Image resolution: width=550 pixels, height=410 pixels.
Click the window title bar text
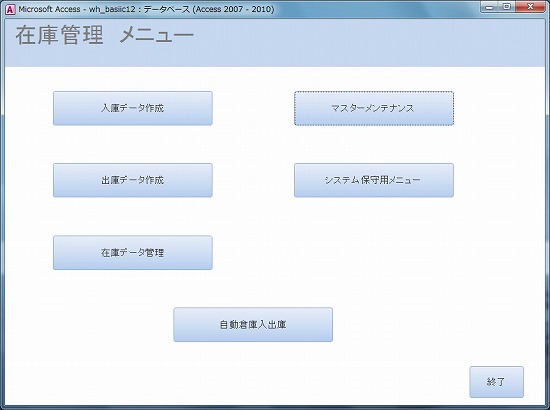pos(146,9)
